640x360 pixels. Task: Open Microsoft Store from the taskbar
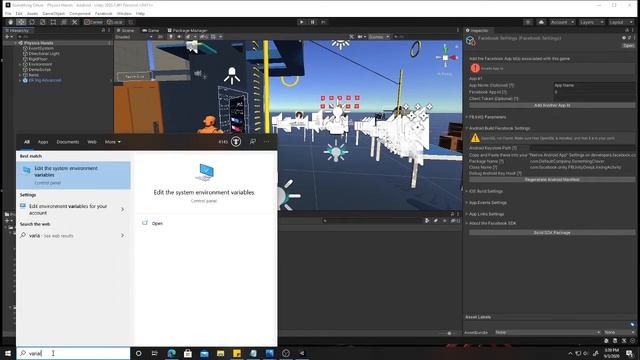pos(188,353)
